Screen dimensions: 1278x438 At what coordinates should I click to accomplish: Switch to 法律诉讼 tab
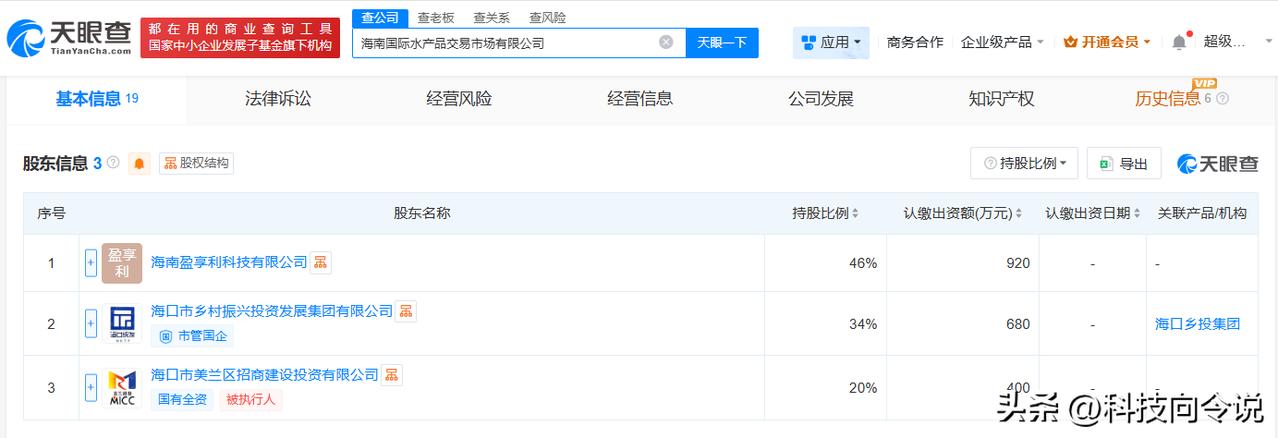(278, 98)
